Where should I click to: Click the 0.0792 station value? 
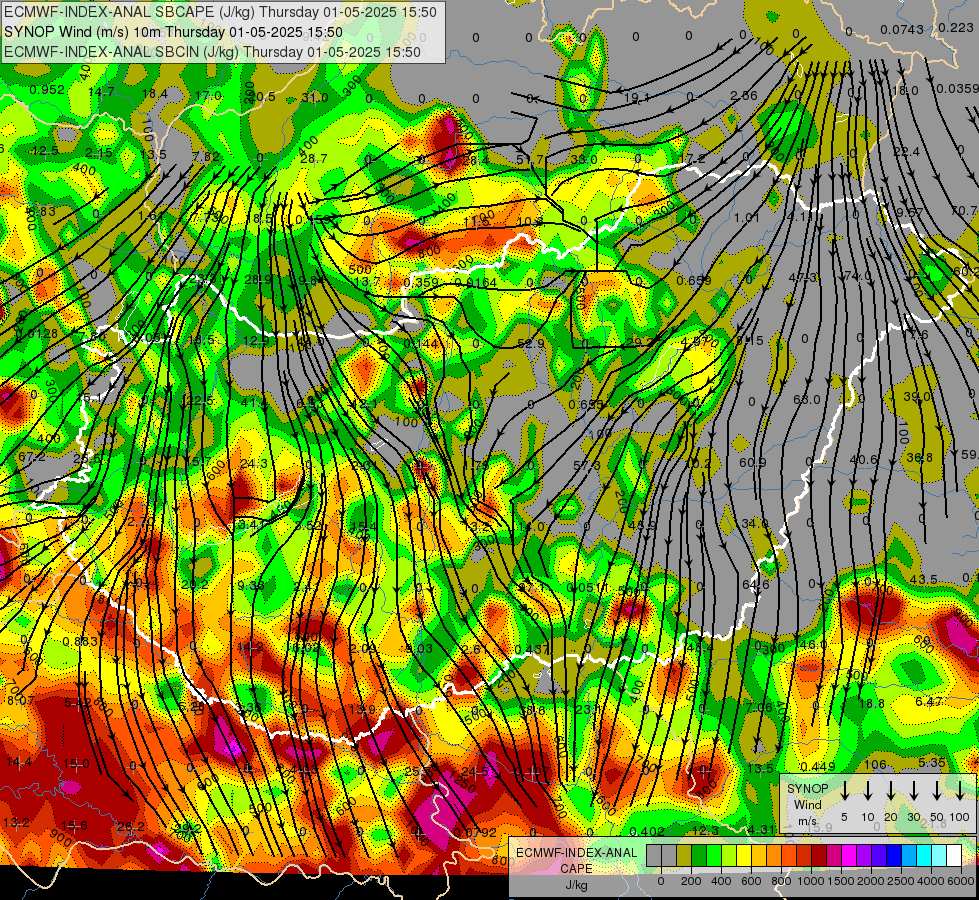click(x=475, y=832)
